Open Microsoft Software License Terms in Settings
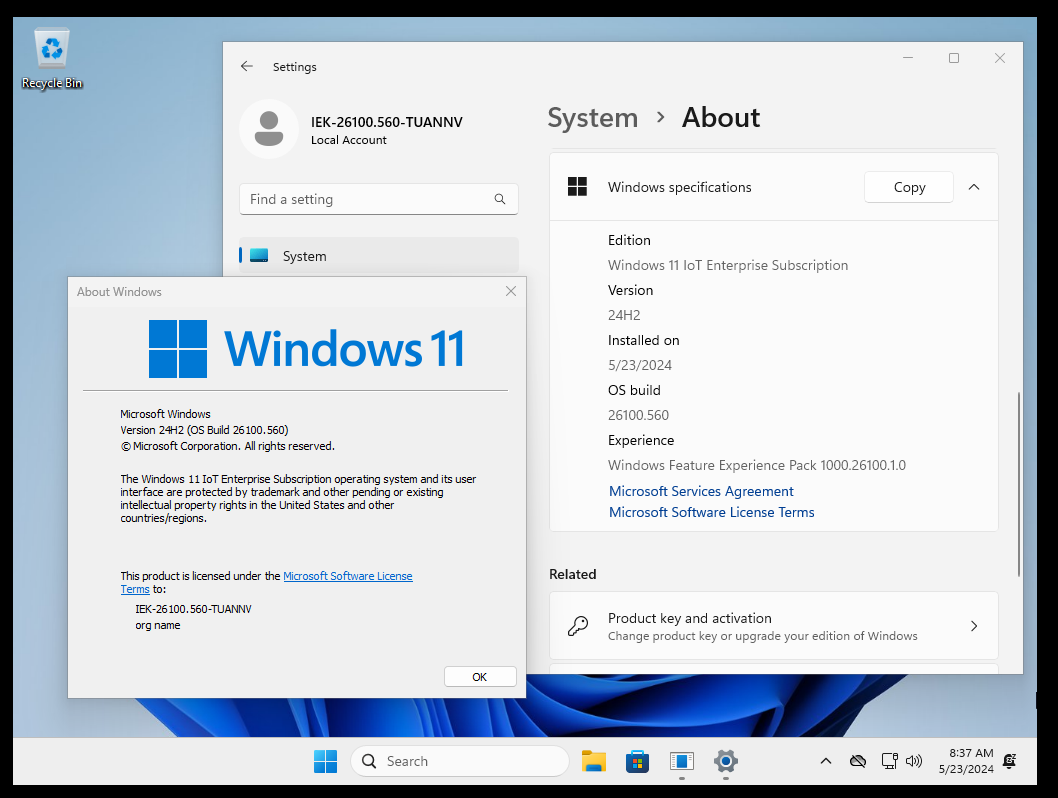Screen dimensions: 1058x798 pyautogui.click(x=711, y=512)
